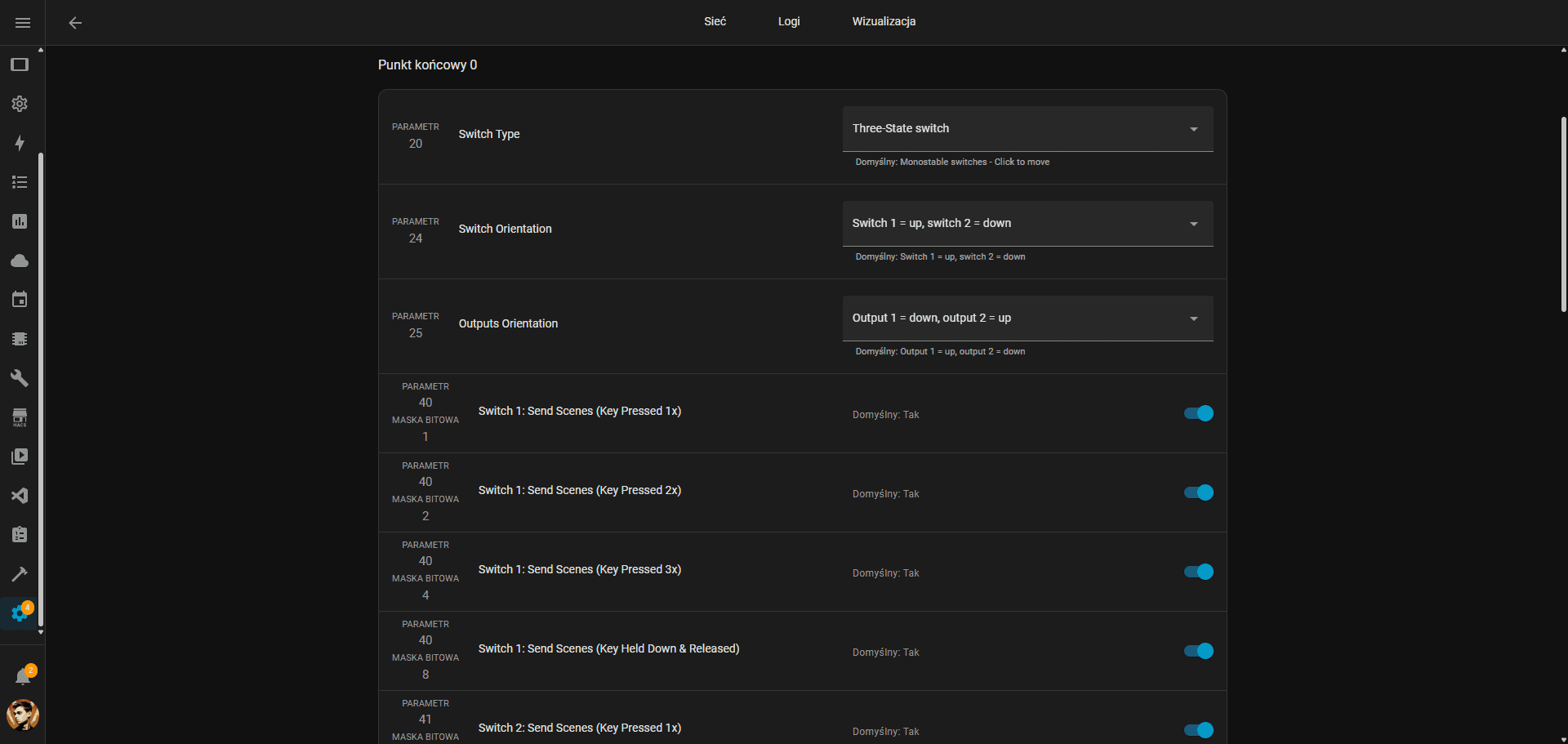The width and height of the screenshot is (1568, 744).
Task: Open the Switch Orientation dropdown
Action: point(1027,224)
